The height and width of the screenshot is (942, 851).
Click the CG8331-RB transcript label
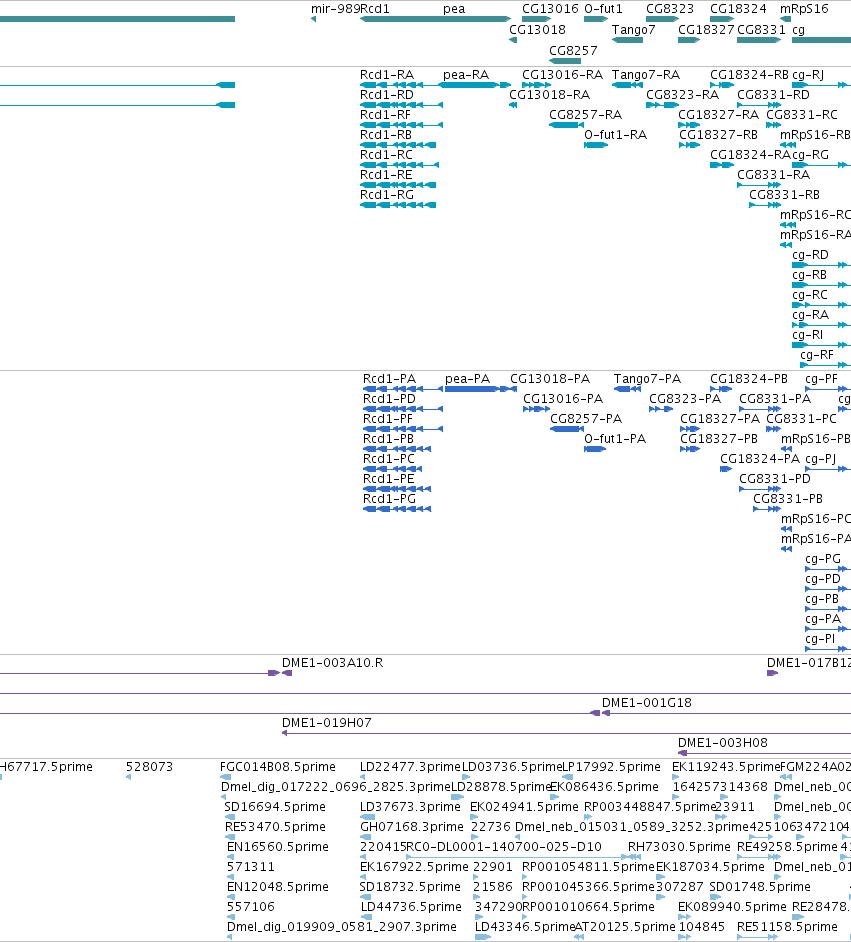[784, 195]
